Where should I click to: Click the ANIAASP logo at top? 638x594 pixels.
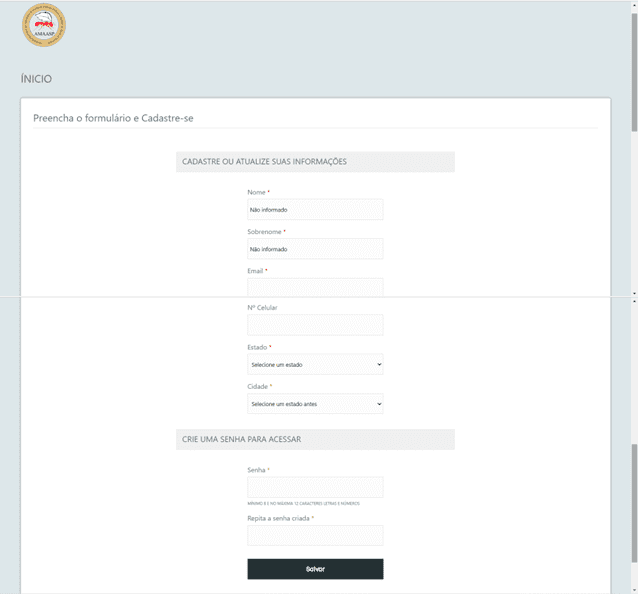pos(44,26)
